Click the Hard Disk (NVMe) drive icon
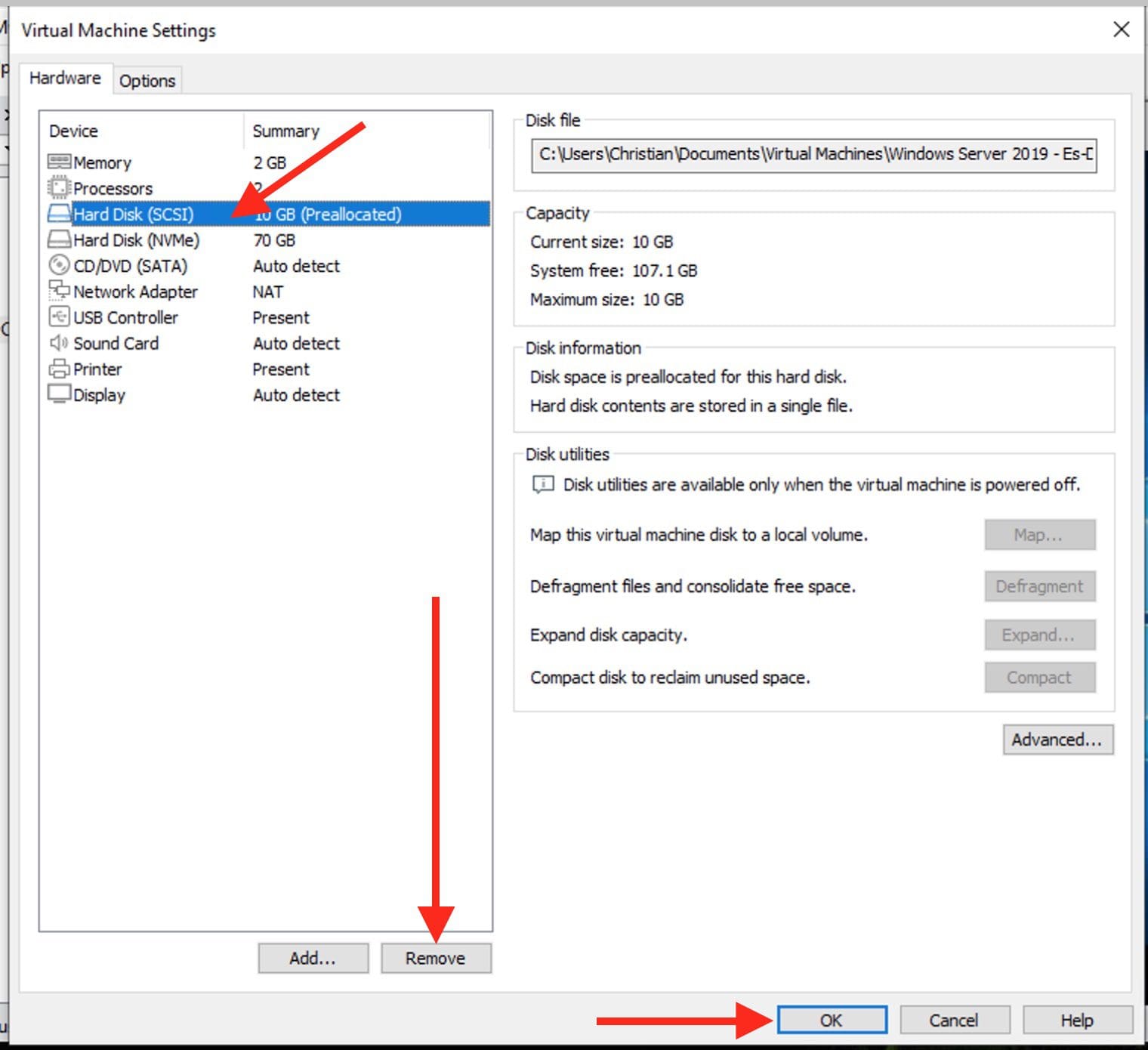1148x1050 pixels. coord(59,239)
